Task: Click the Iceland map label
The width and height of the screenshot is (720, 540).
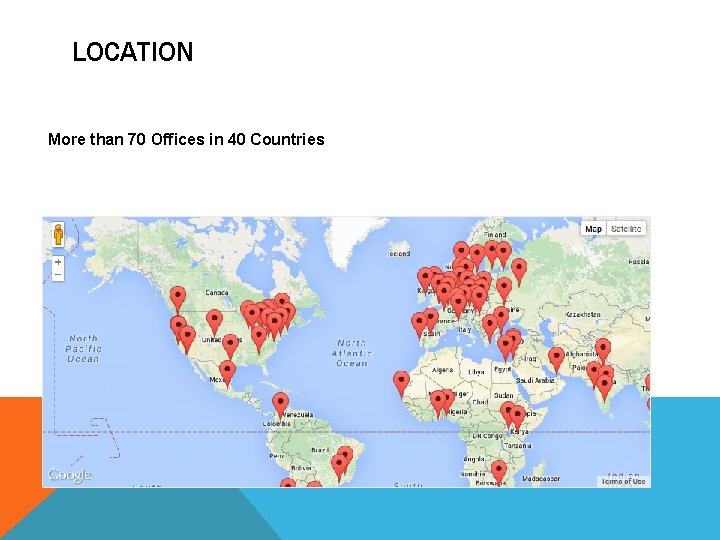Action: click(x=399, y=253)
